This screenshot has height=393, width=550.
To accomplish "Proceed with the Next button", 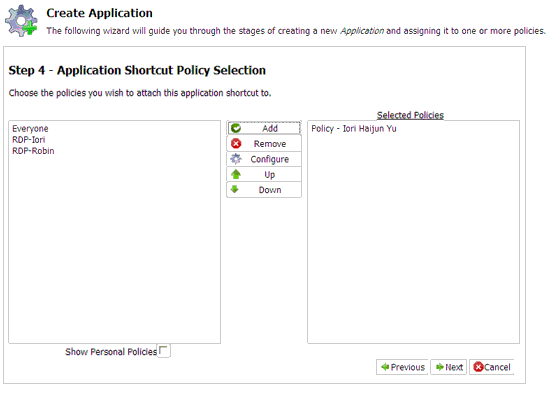I will (x=449, y=367).
